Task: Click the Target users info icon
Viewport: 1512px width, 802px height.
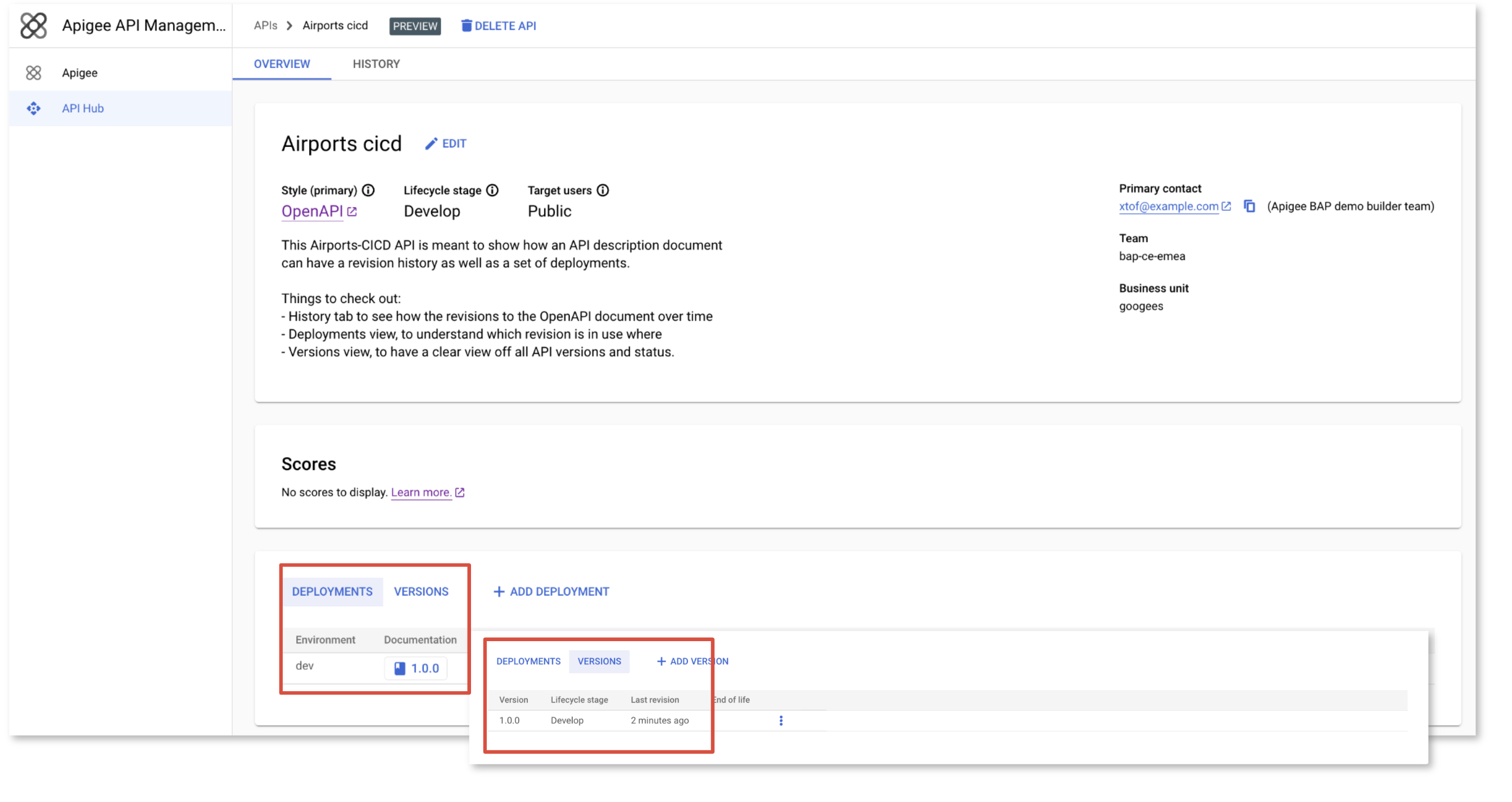Action: (603, 190)
